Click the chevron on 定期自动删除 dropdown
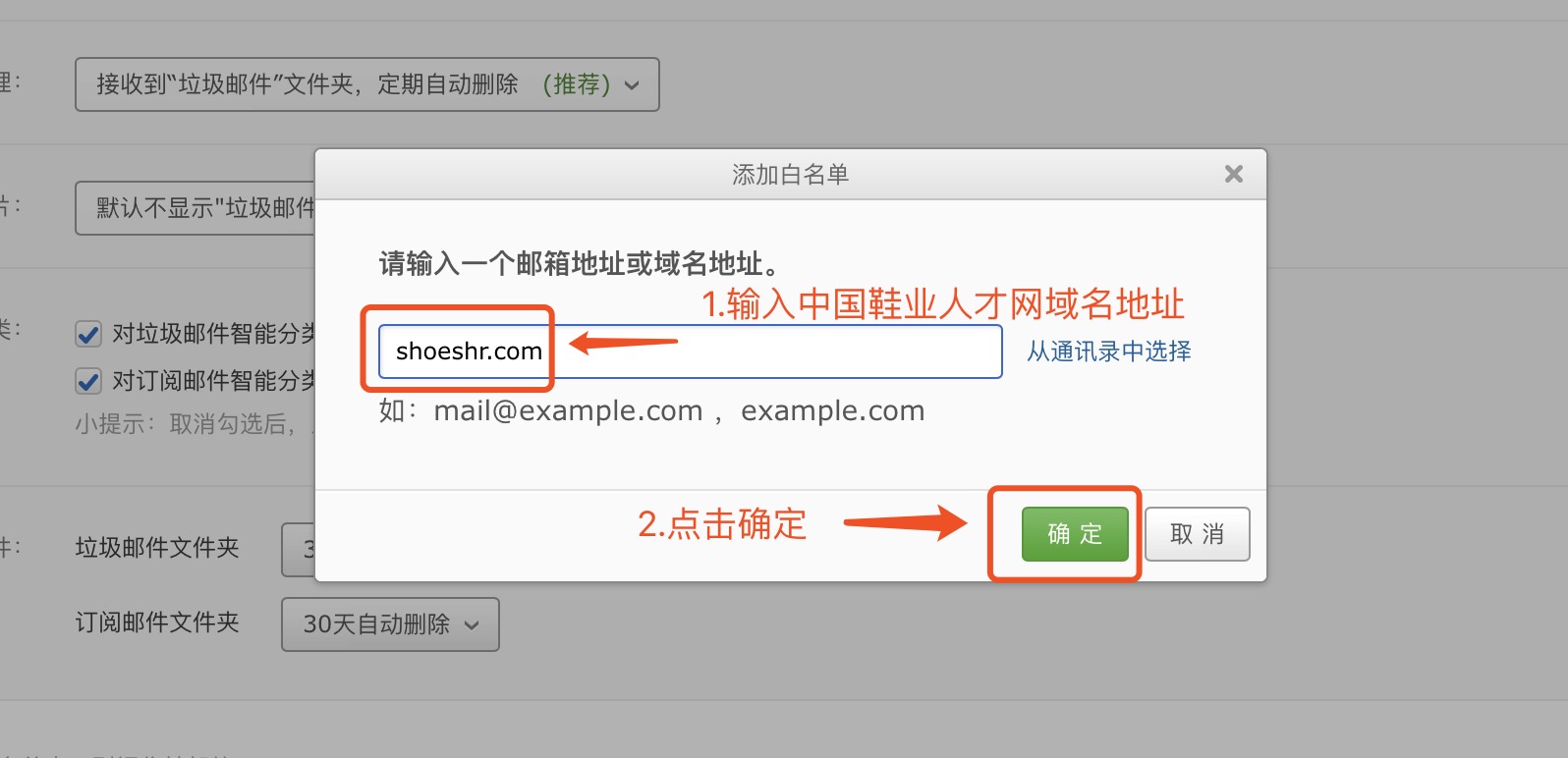This screenshot has width=1568, height=758. click(x=632, y=85)
